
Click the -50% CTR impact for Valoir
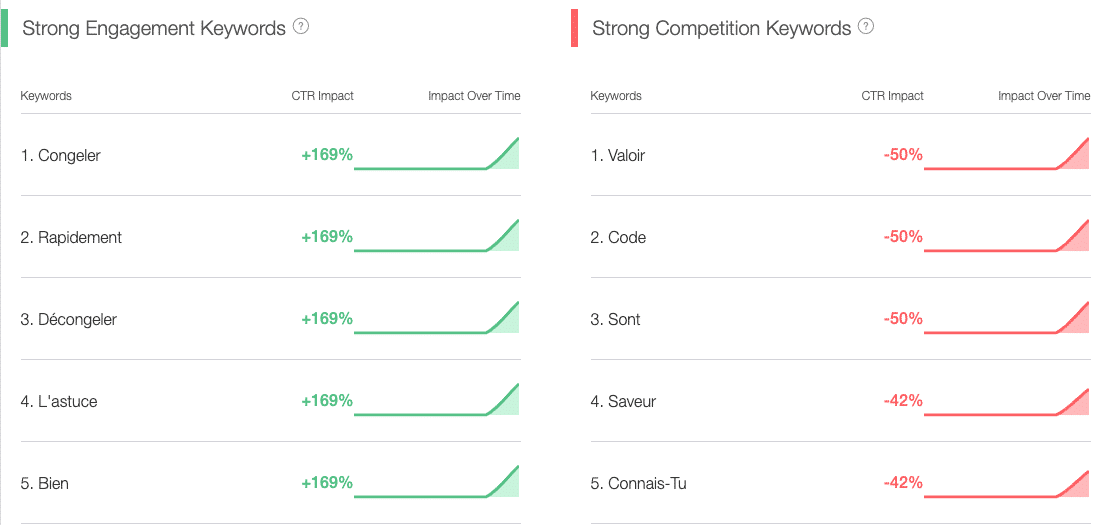coord(903,155)
